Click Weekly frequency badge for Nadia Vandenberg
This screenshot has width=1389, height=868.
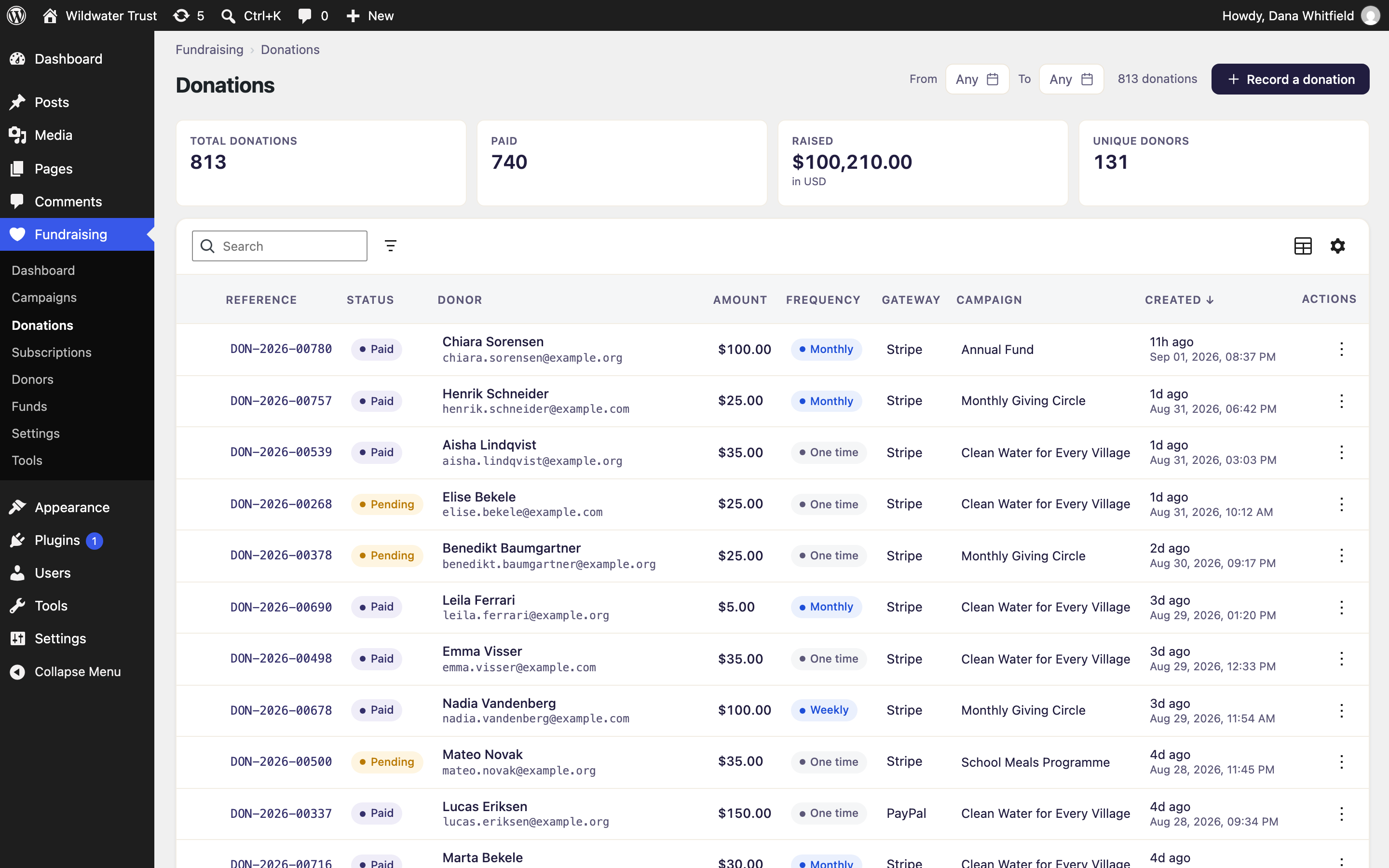(x=824, y=710)
